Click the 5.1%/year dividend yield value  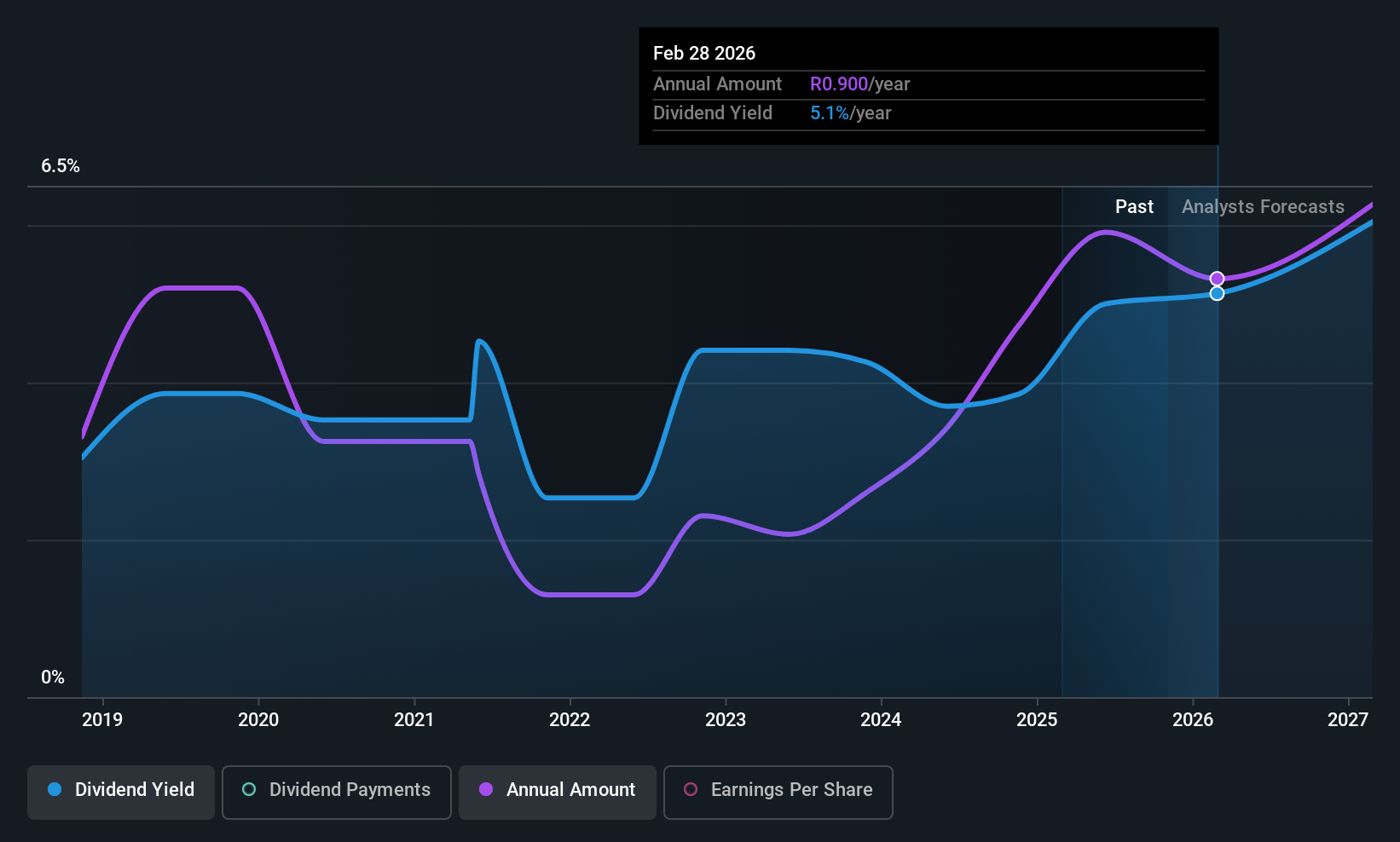(851, 113)
